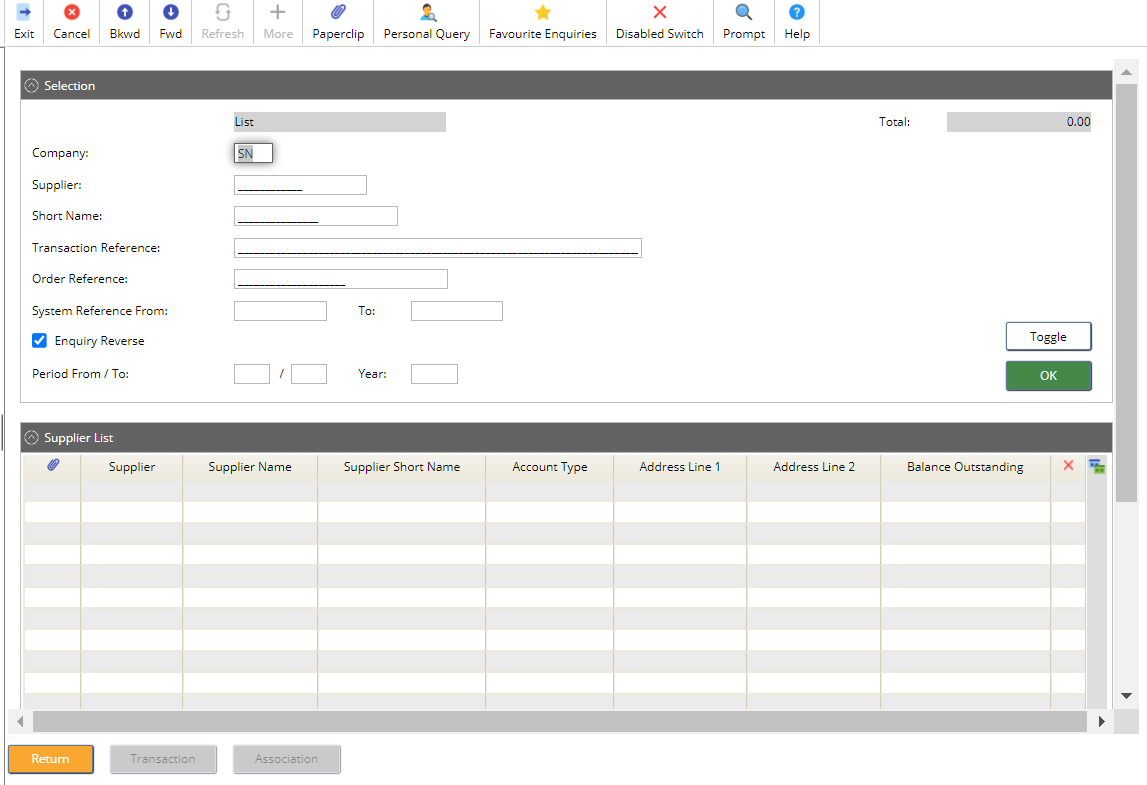Click the Order Reference field
The height and width of the screenshot is (785, 1147).
(341, 279)
